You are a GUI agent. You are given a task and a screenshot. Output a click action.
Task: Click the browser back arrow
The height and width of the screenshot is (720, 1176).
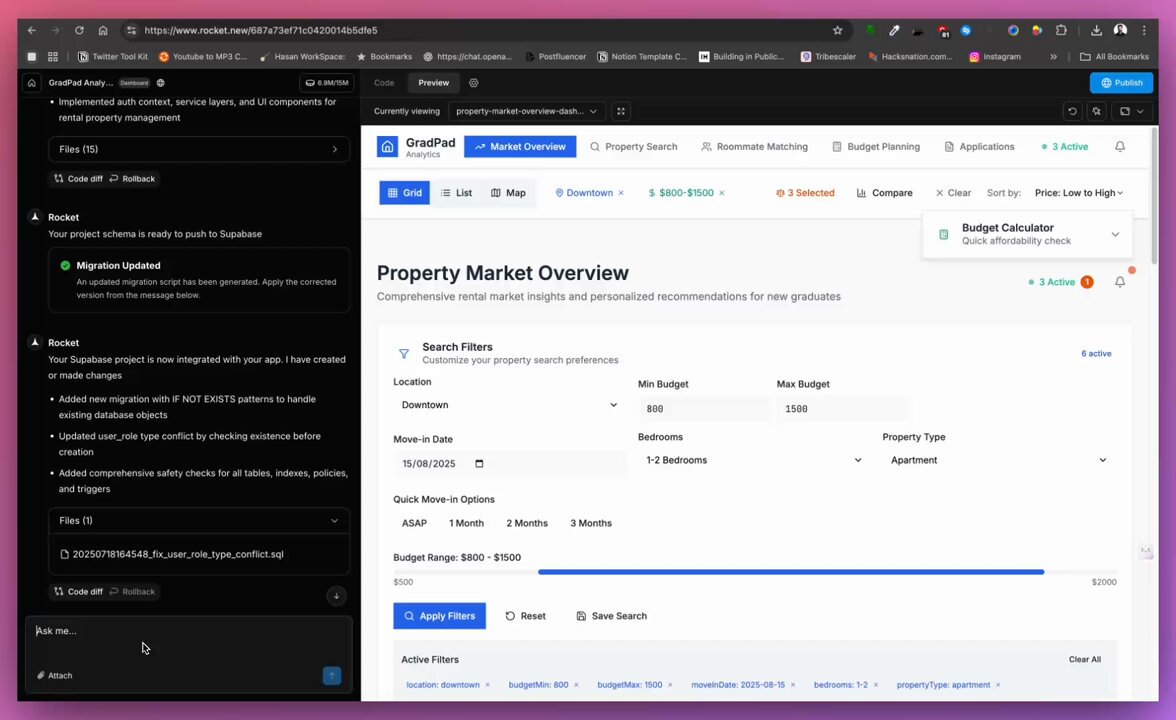pos(32,30)
